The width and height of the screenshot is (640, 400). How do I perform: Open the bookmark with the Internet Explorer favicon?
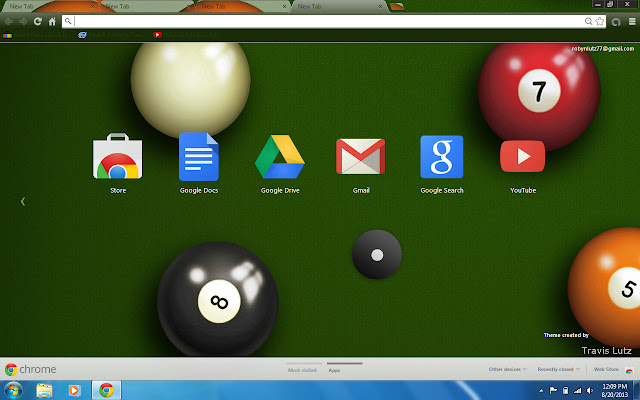(x=82, y=35)
